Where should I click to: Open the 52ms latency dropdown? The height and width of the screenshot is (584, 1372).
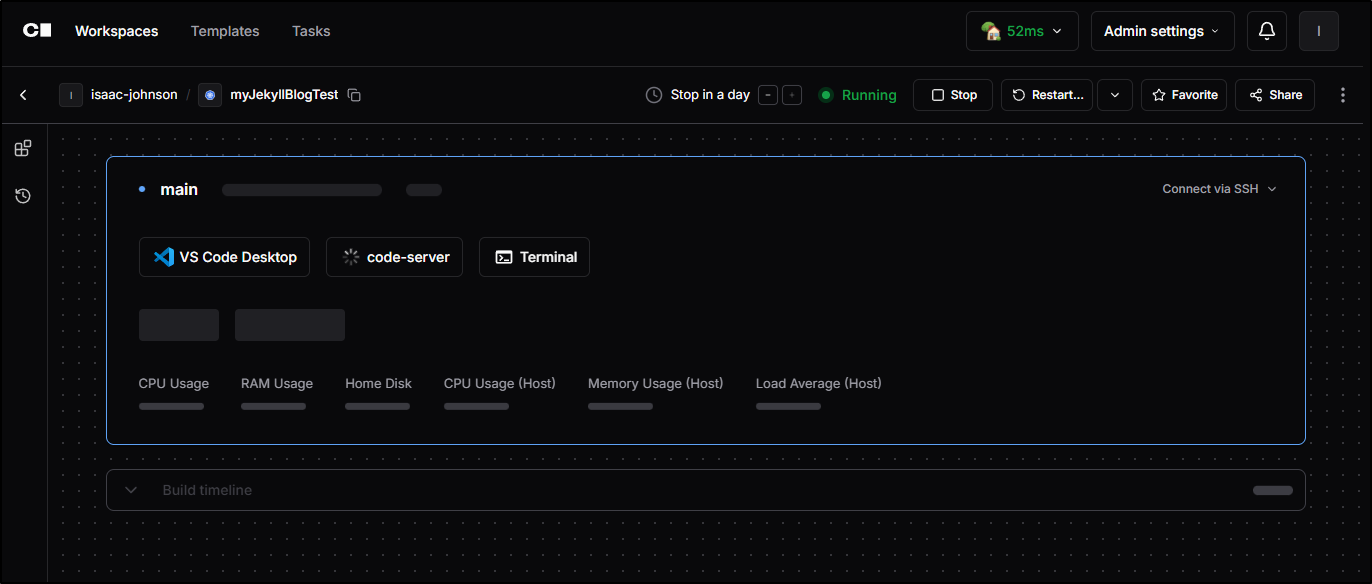click(x=1022, y=31)
